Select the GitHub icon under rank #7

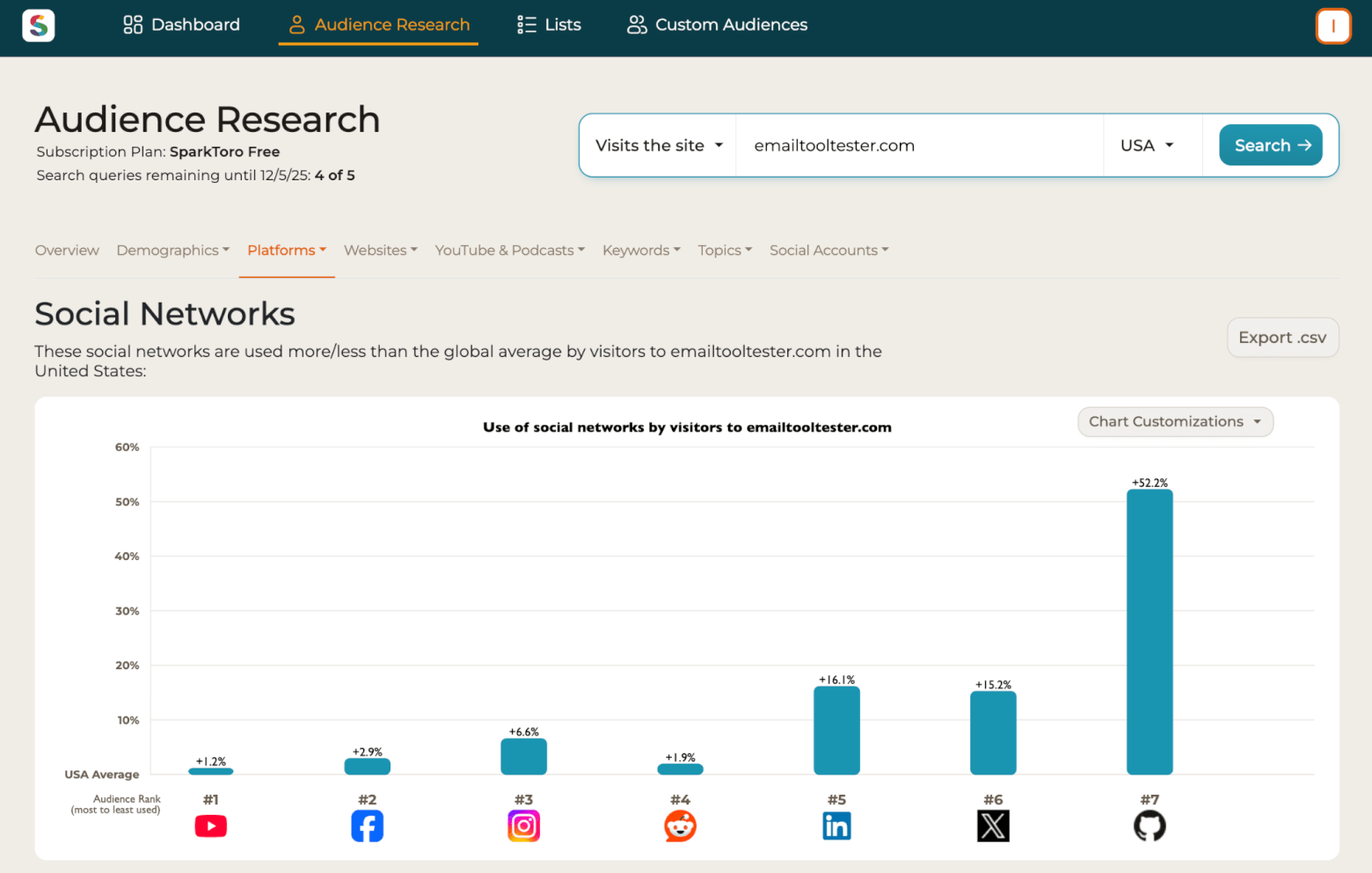pos(1149,826)
